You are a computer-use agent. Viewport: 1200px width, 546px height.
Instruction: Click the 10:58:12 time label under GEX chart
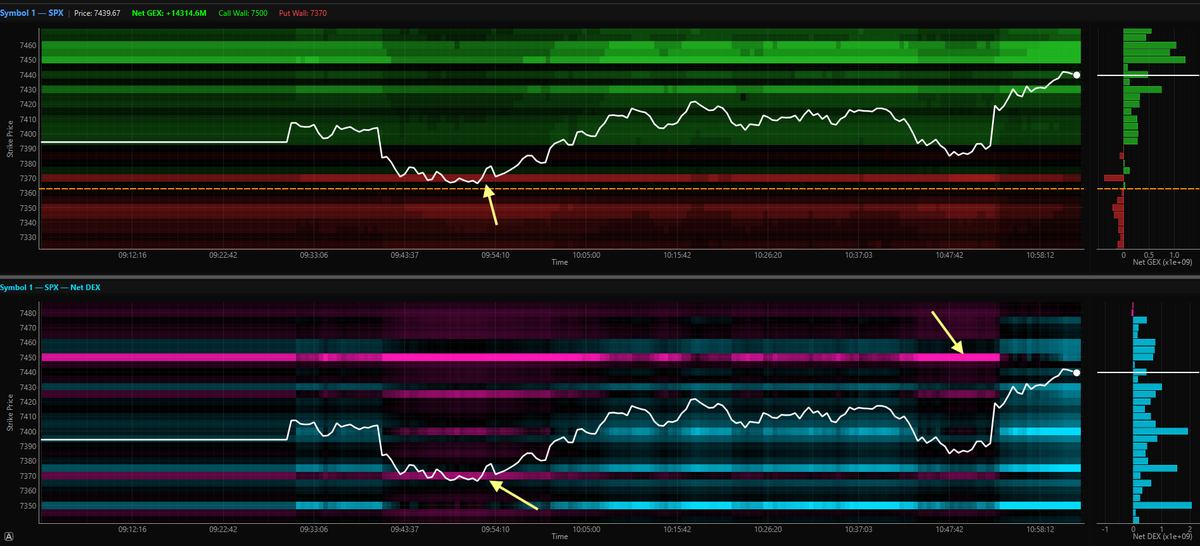[x=1039, y=255]
